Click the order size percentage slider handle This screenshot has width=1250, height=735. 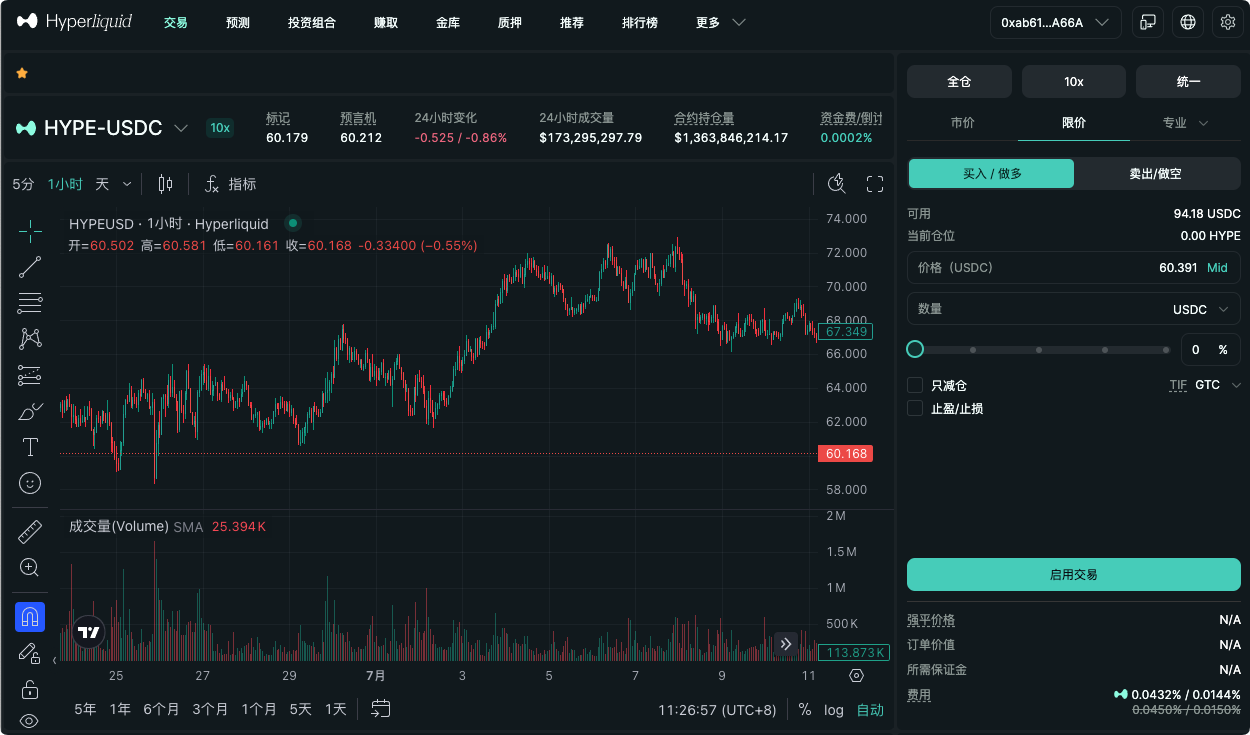pos(915,349)
